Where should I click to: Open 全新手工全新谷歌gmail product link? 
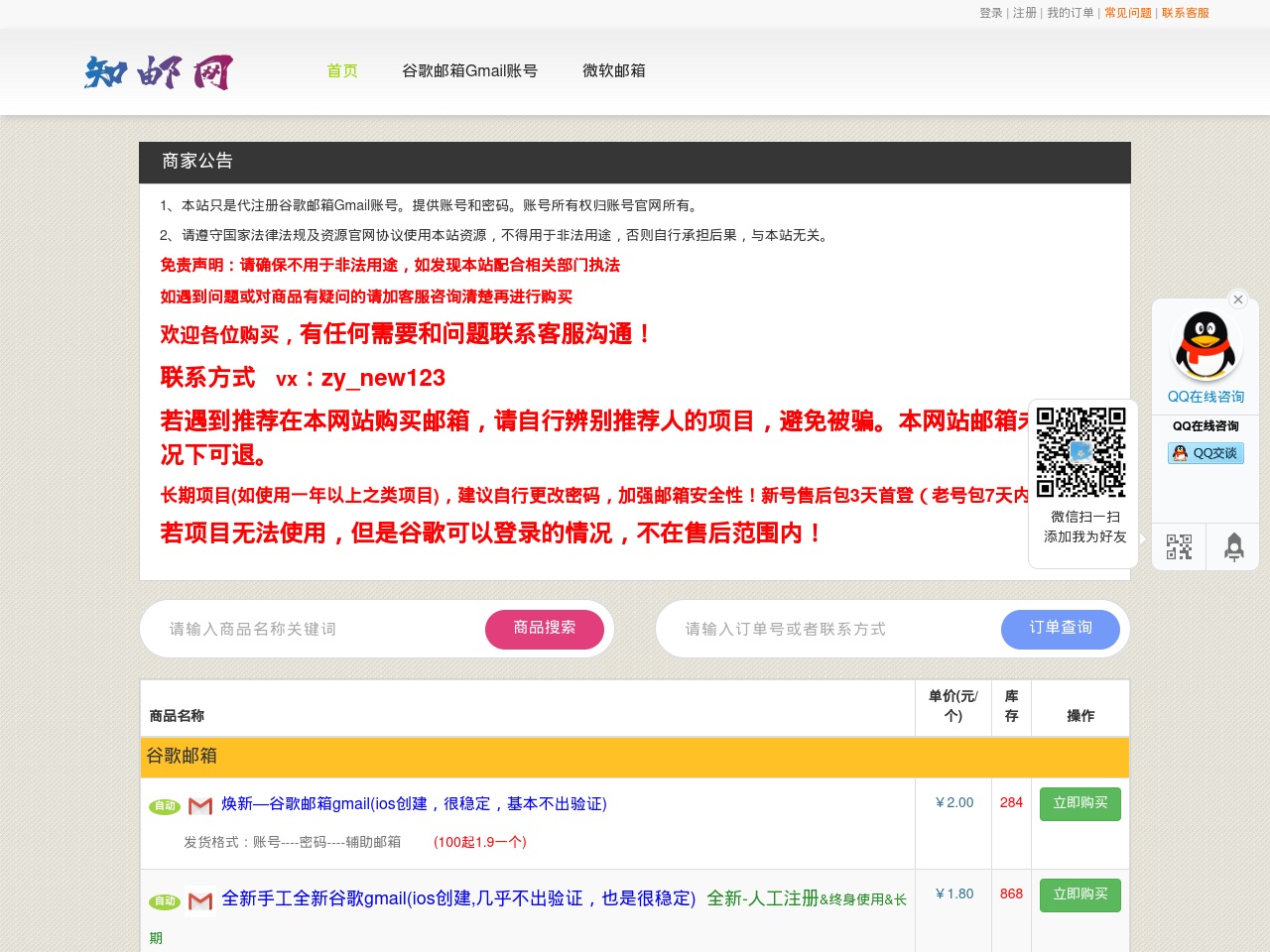click(458, 898)
